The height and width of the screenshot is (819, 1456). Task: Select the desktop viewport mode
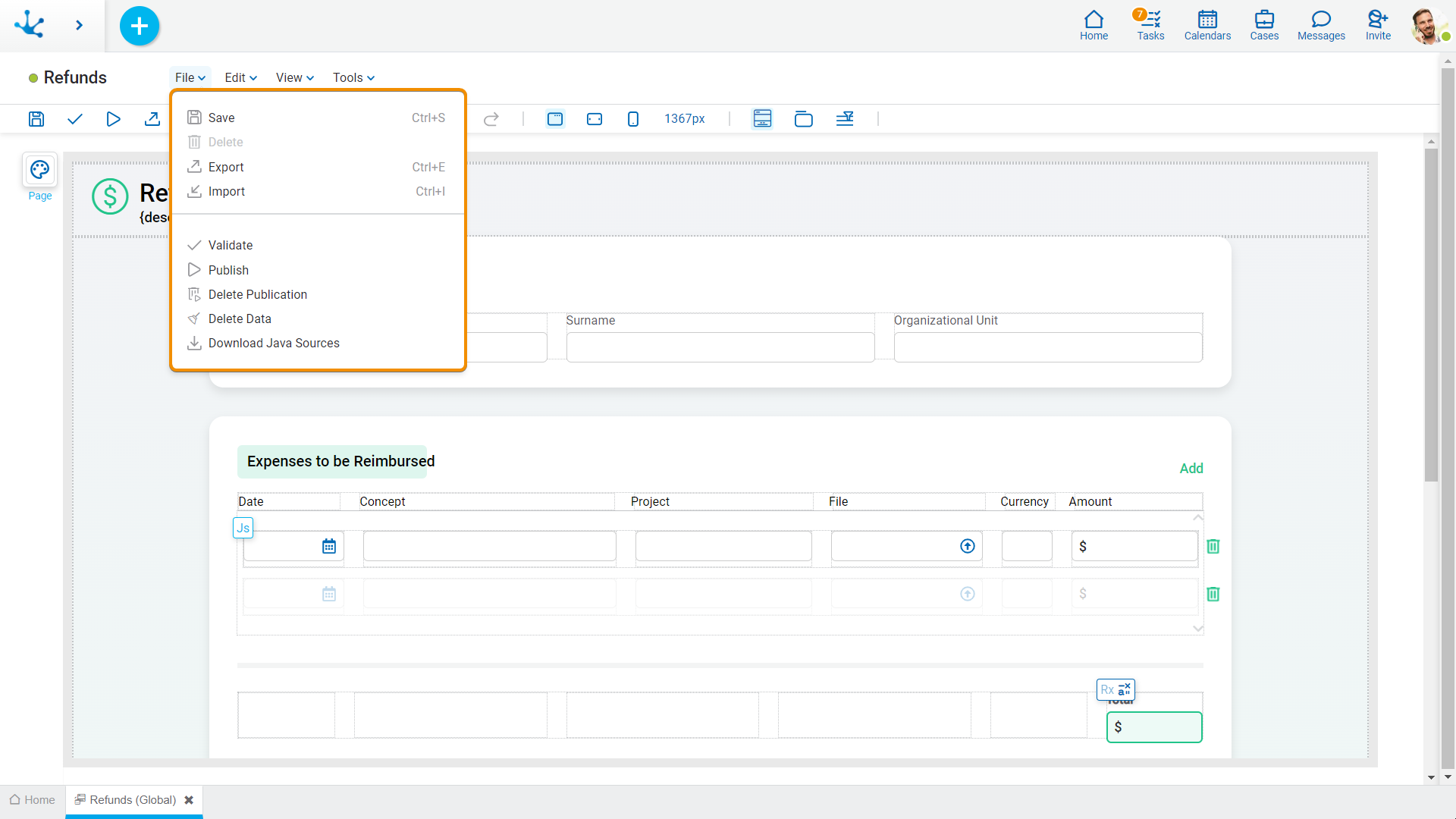click(x=555, y=119)
